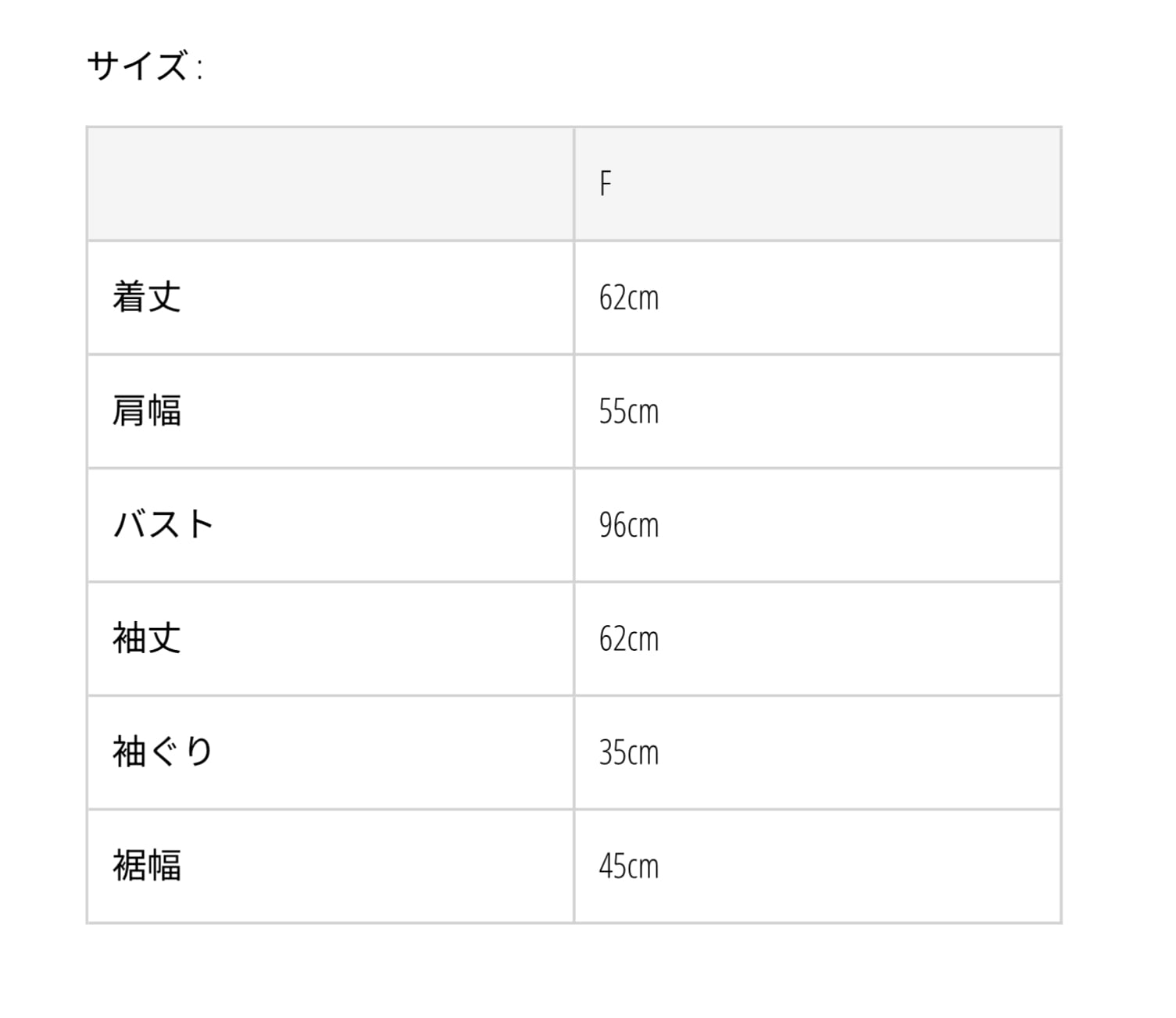Click the blank area below the size table
Image resolution: width=1176 pixels, height=1018 pixels.
(x=574, y=971)
